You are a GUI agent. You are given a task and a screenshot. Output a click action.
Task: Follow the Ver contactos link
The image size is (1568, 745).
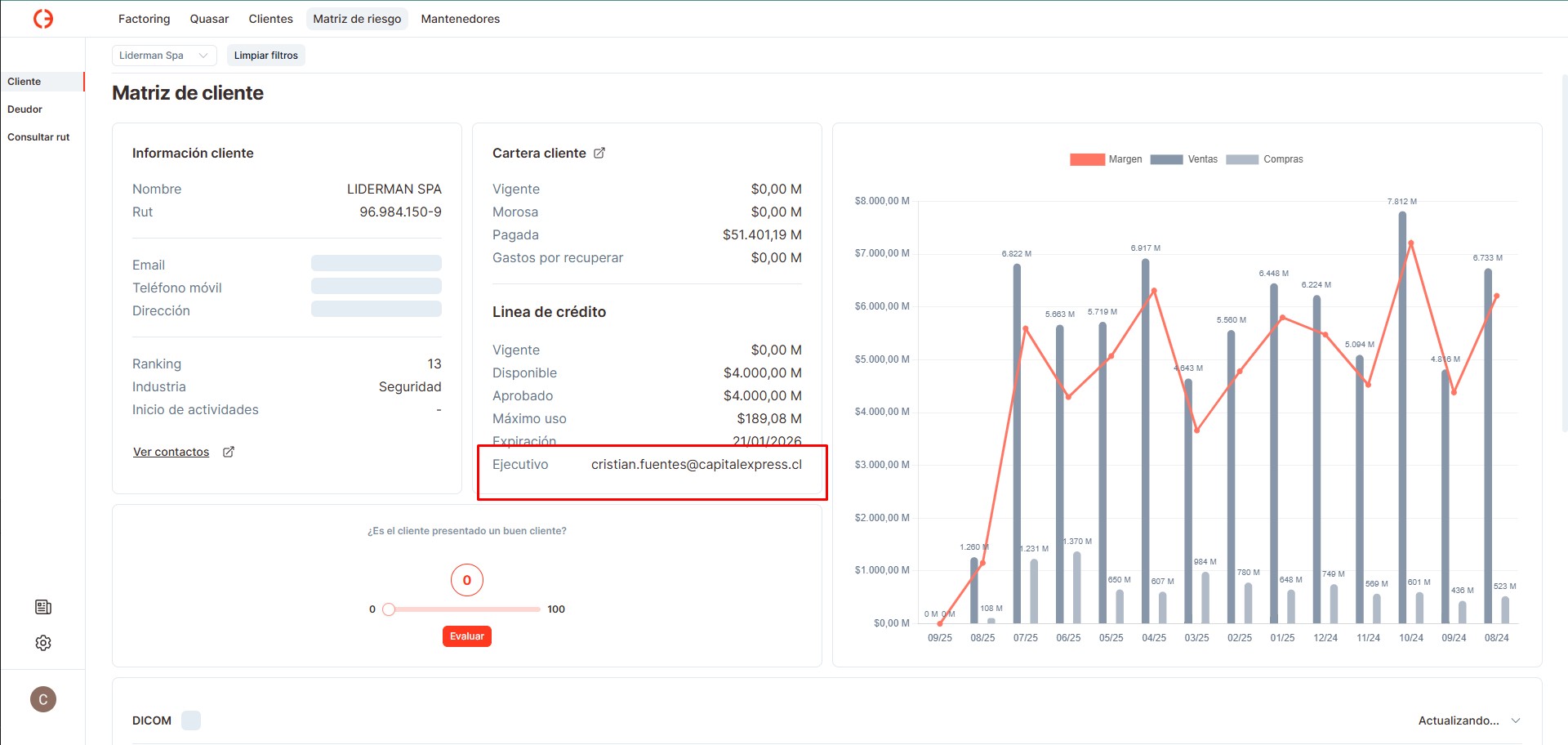[x=171, y=452]
